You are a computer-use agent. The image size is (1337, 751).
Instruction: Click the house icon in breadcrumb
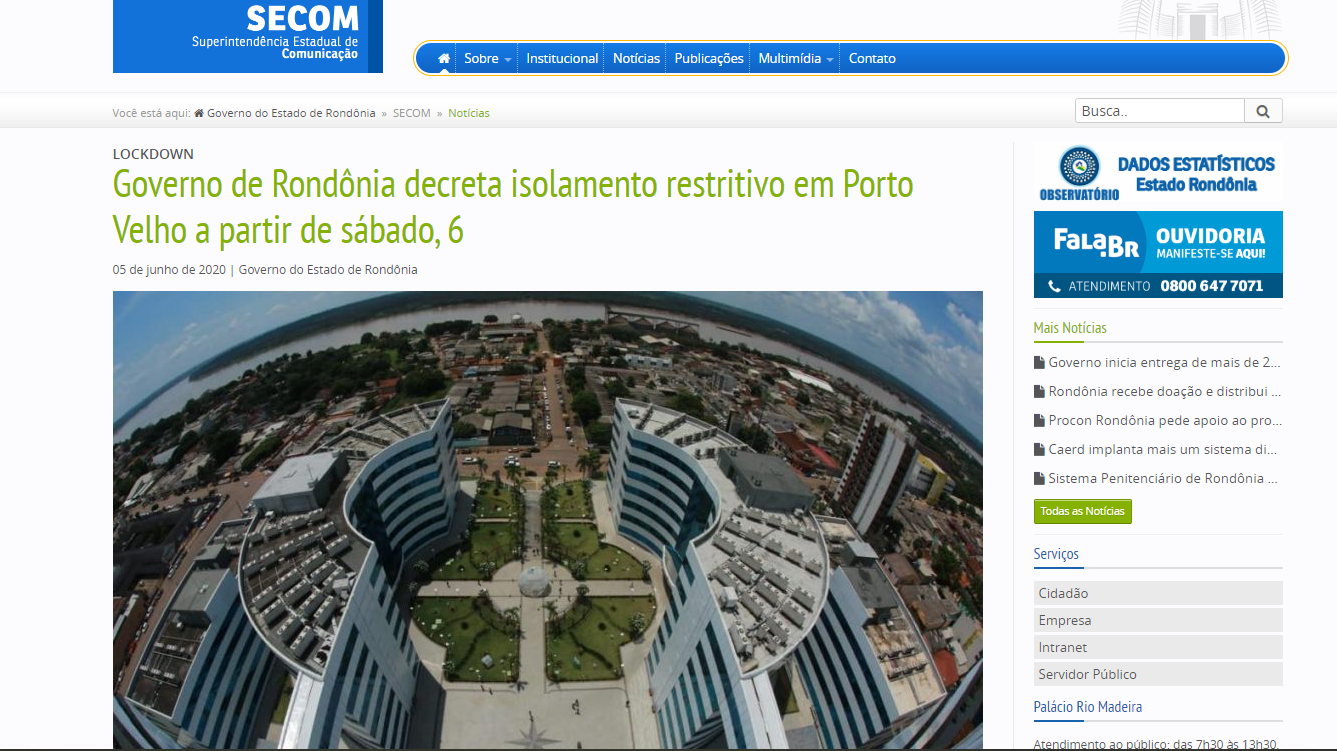click(199, 113)
